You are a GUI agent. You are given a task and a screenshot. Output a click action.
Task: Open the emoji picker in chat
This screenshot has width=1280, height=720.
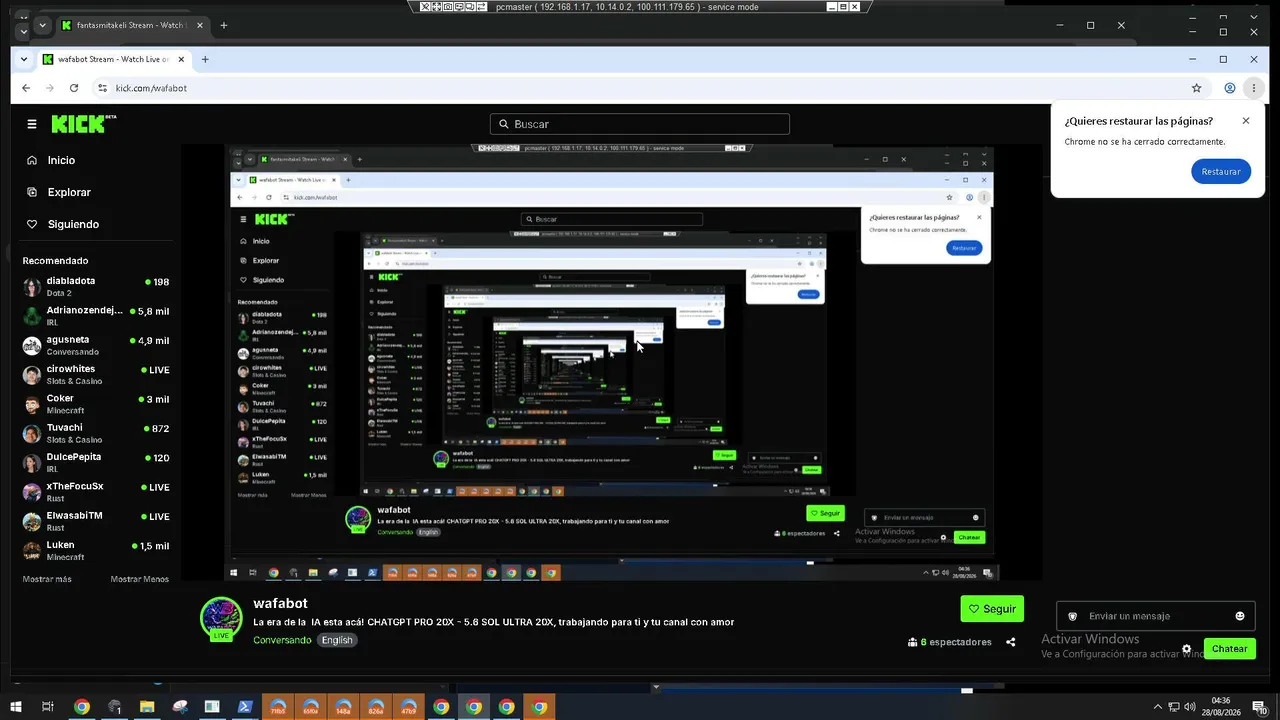pos(1240,616)
